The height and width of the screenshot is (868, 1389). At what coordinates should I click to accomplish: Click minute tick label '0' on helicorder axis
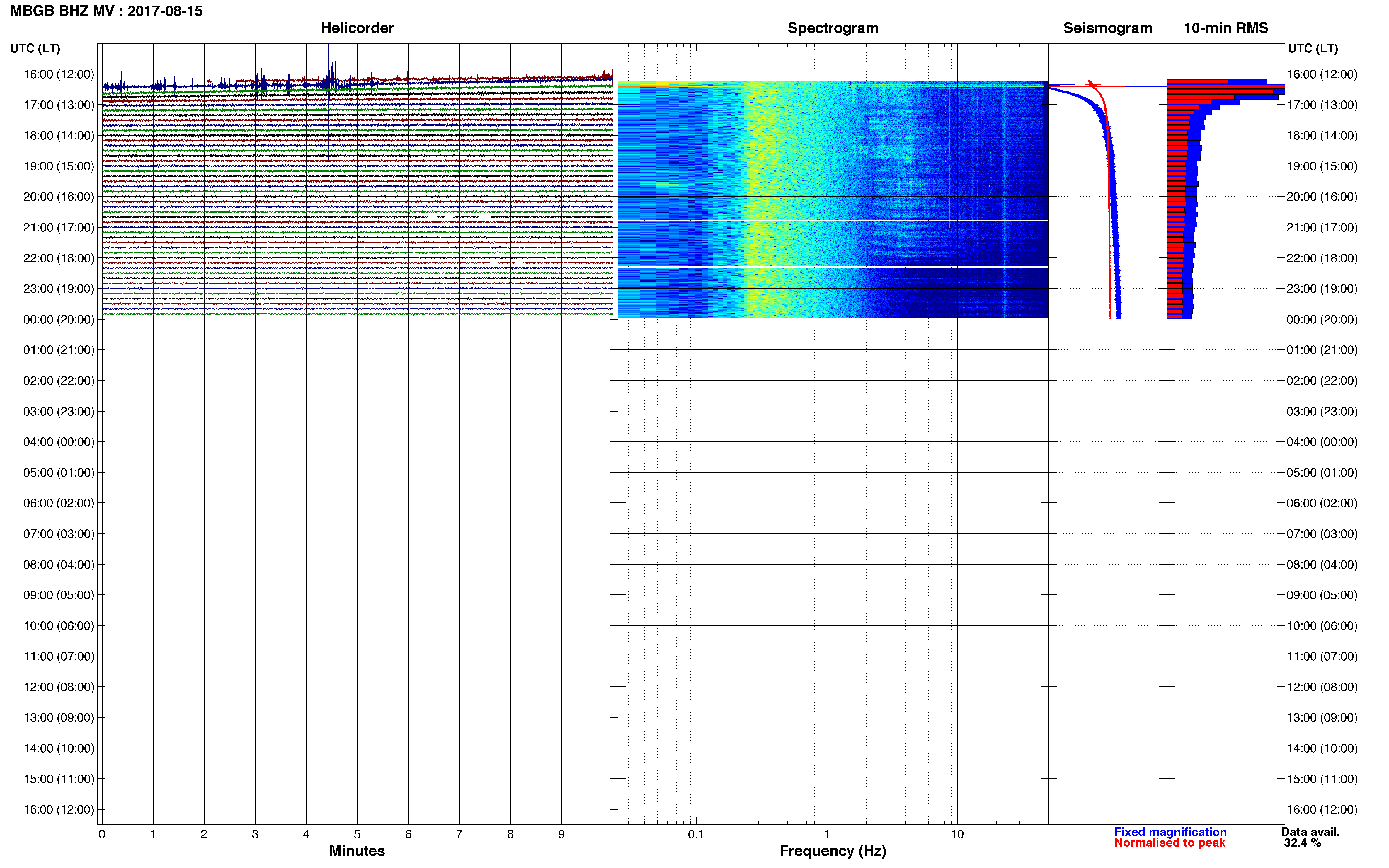(102, 834)
